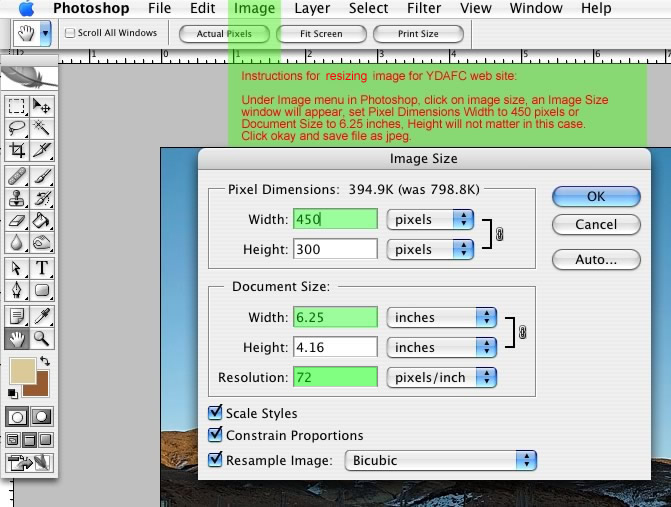Choose the Magic Wand tool
This screenshot has height=507, width=671.
click(x=42, y=128)
